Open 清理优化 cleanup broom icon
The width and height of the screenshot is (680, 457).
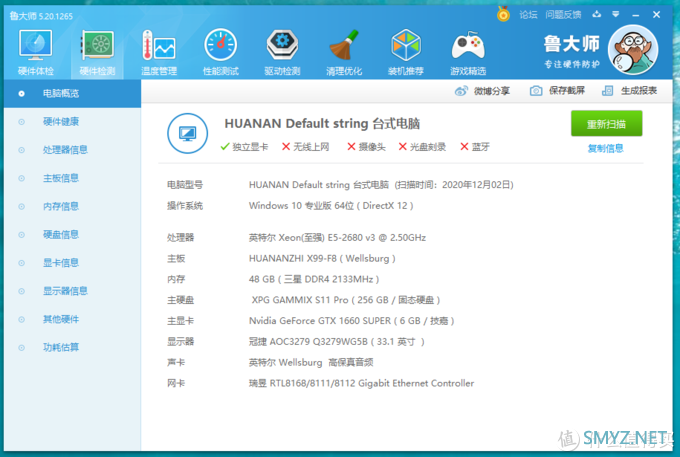(x=344, y=52)
